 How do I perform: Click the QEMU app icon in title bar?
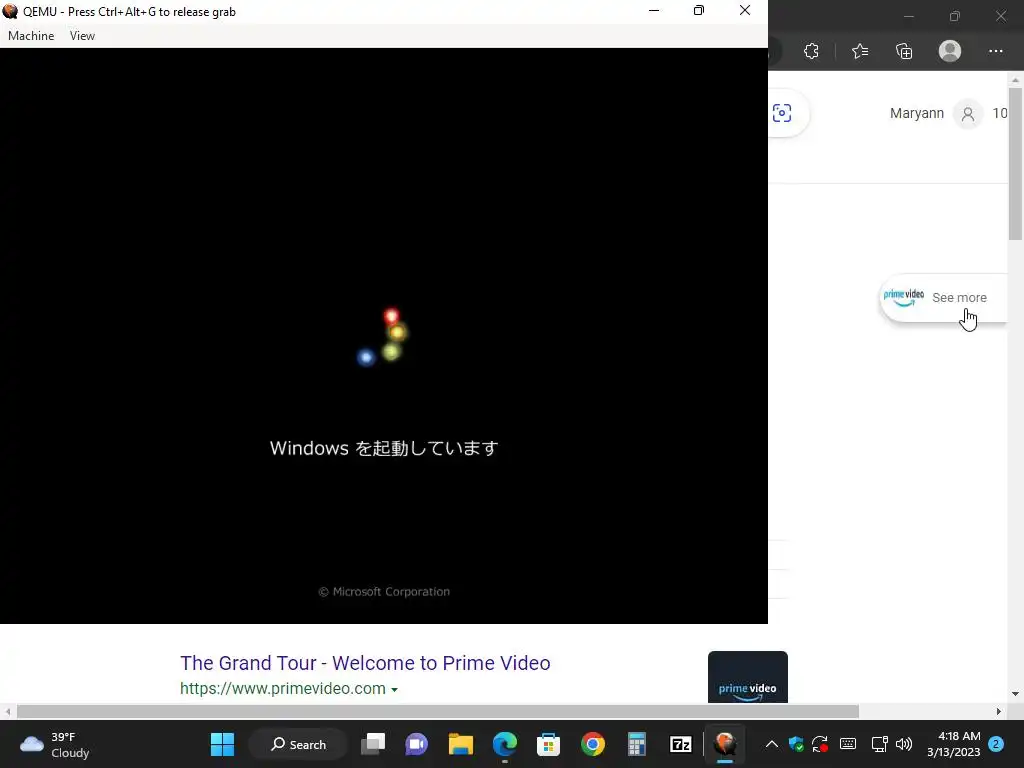point(10,11)
